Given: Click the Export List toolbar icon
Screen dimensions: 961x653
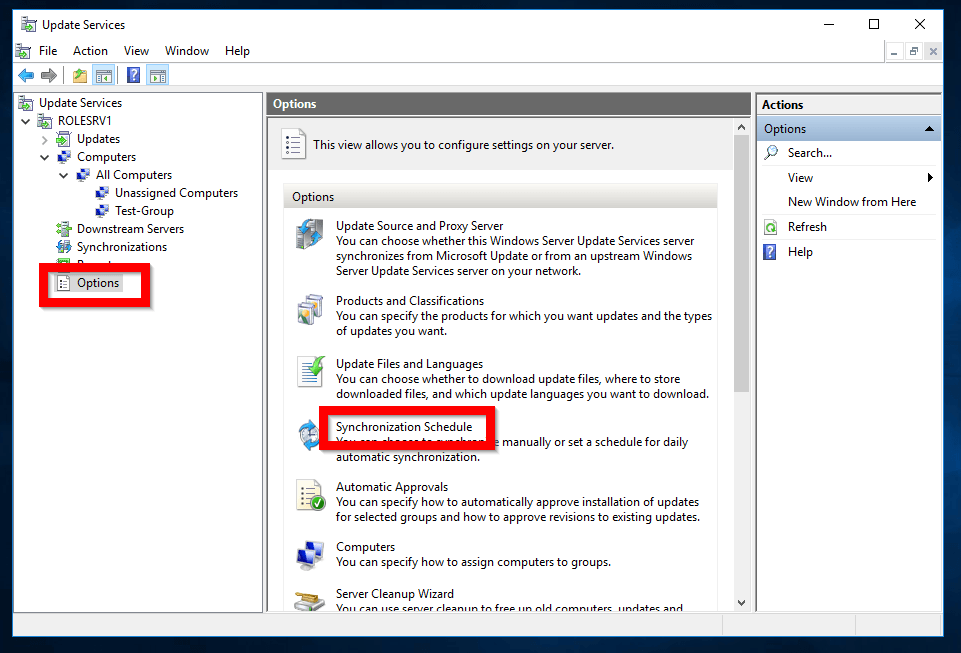Looking at the screenshot, I should coord(79,74).
